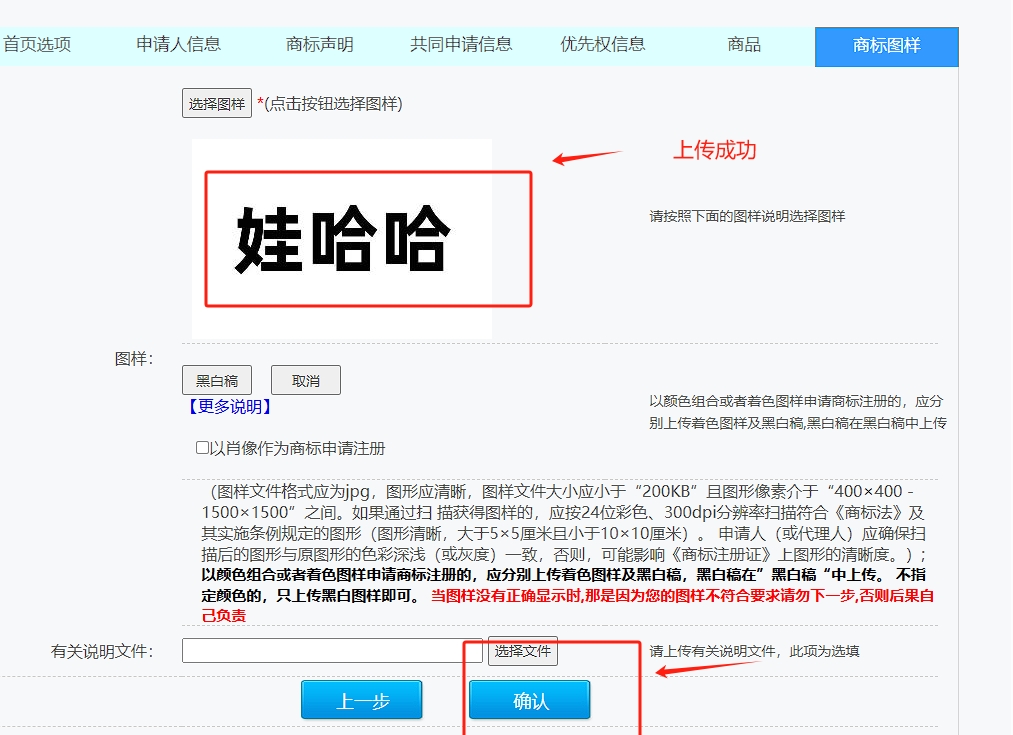Viewport: 1013px width, 735px height.
Task: Click the 黑白稿 upload button
Action: (x=217, y=380)
